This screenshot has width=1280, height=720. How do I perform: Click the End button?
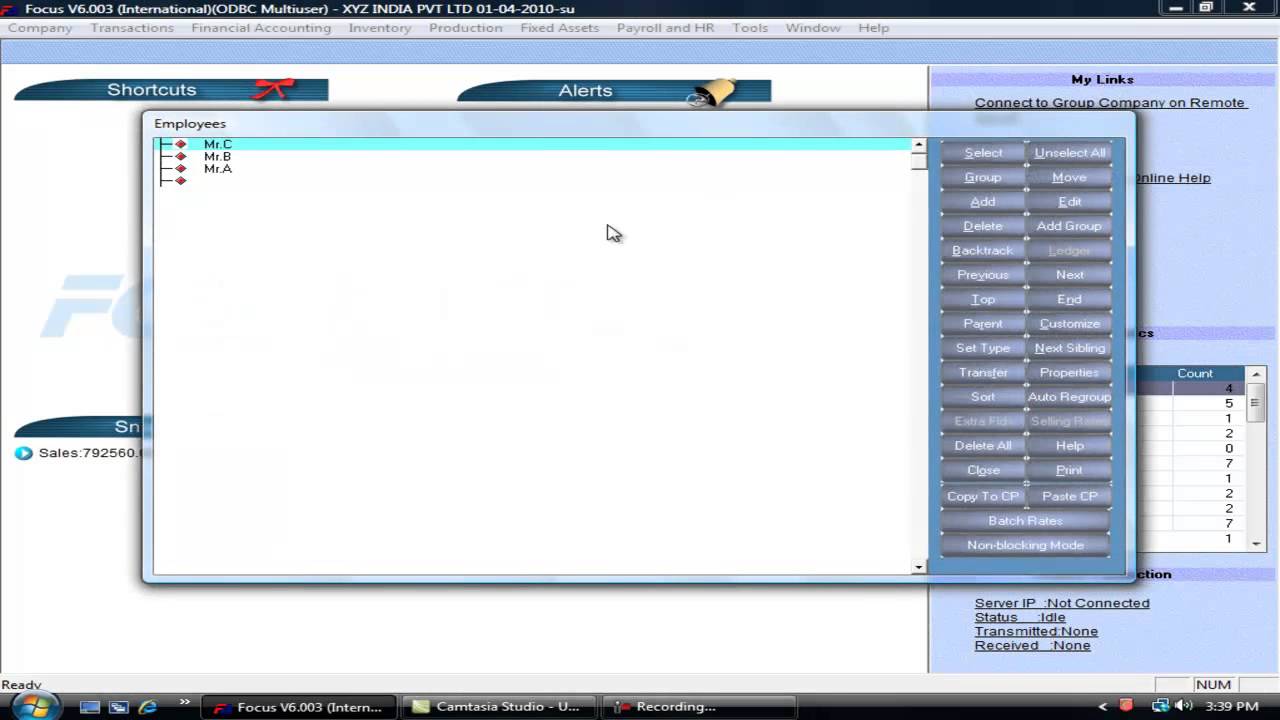point(1069,300)
